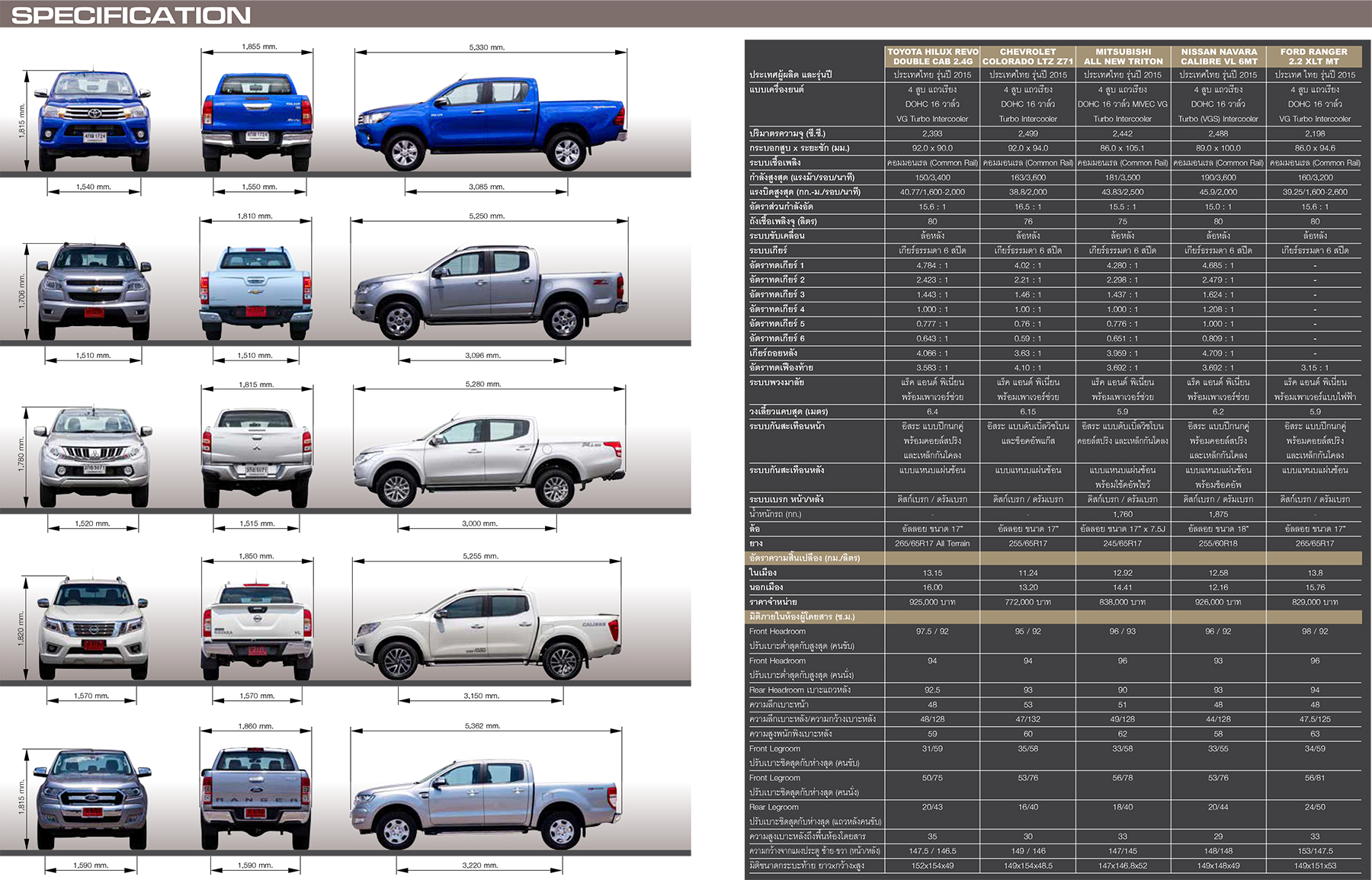Click the 1,820 mm. height label
This screenshot has width=1372, height=880.
tap(22, 629)
